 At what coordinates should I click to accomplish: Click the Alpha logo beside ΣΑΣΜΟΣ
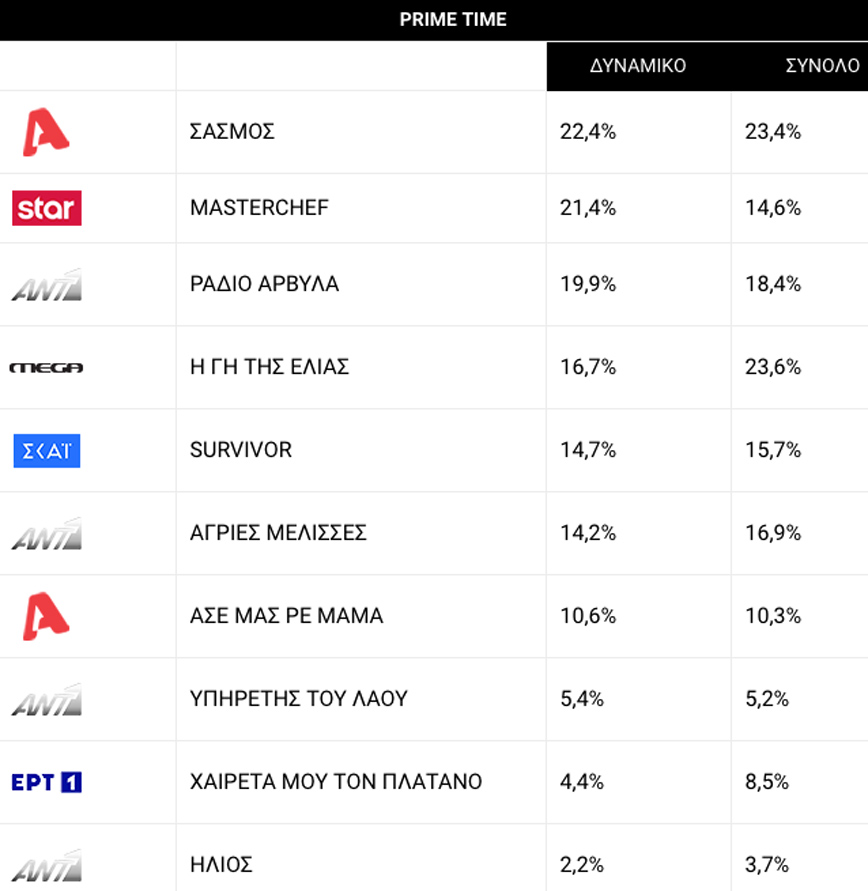click(46, 132)
